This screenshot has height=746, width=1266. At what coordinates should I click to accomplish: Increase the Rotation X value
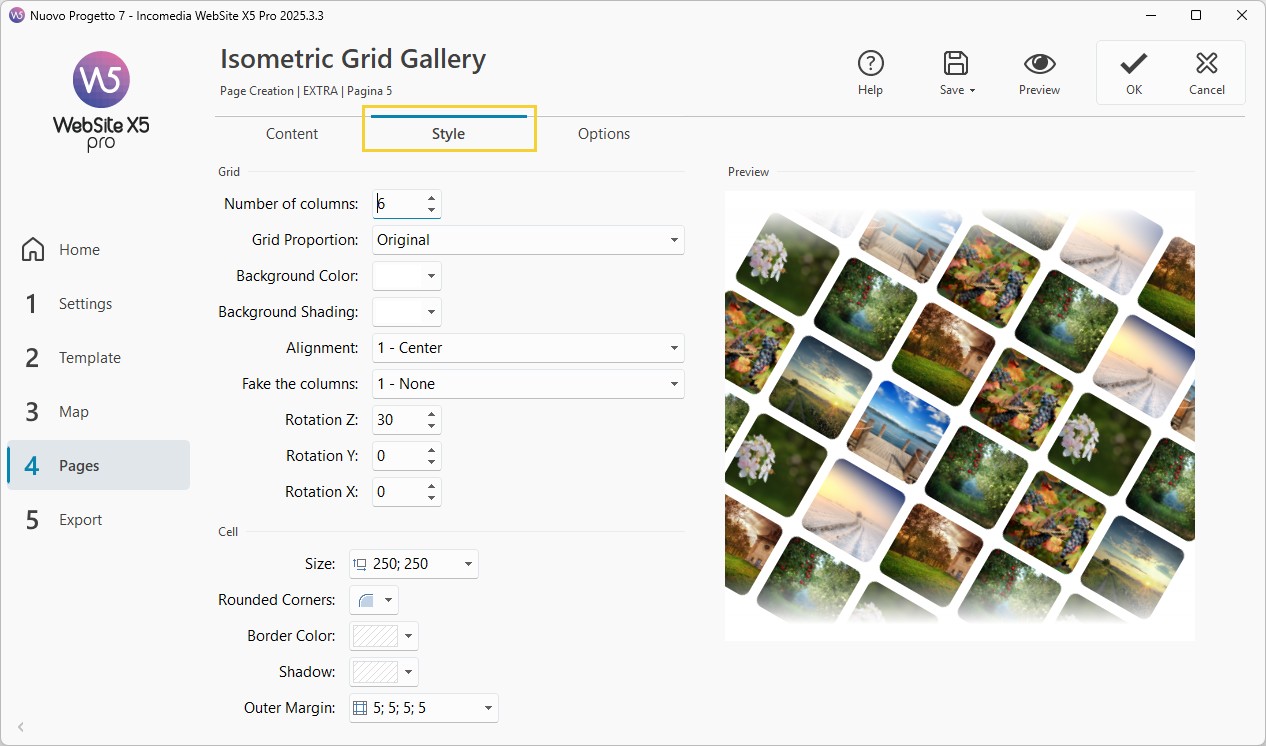tap(431, 486)
